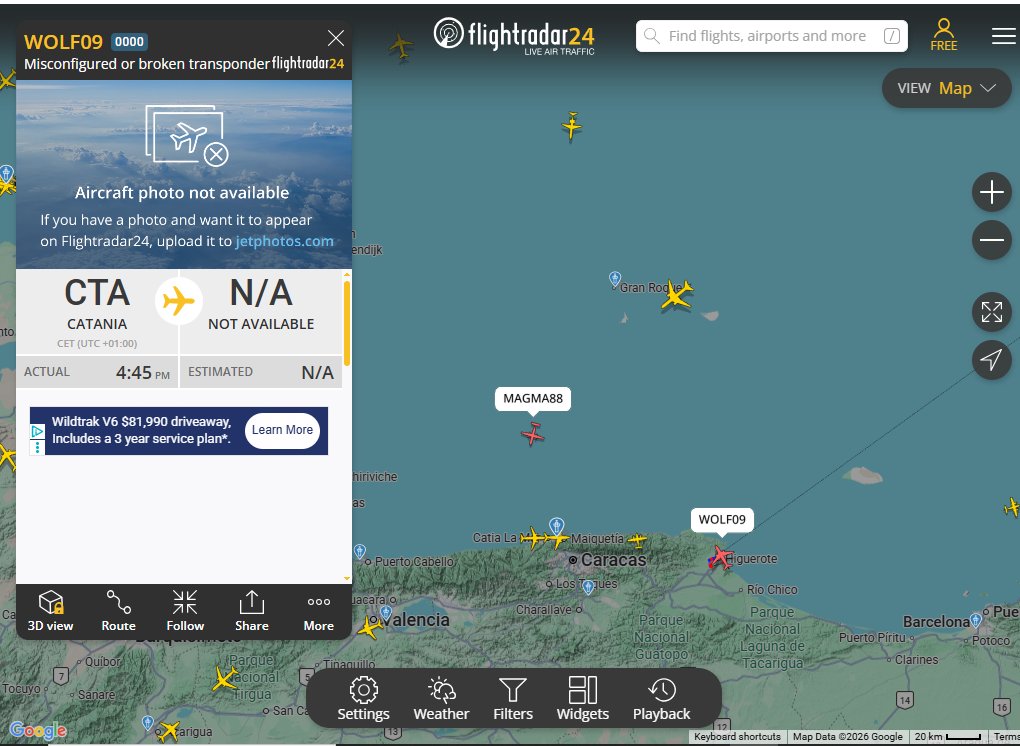This screenshot has height=746, width=1020.
Task: Open the jetphotos.com link
Action: coord(284,241)
